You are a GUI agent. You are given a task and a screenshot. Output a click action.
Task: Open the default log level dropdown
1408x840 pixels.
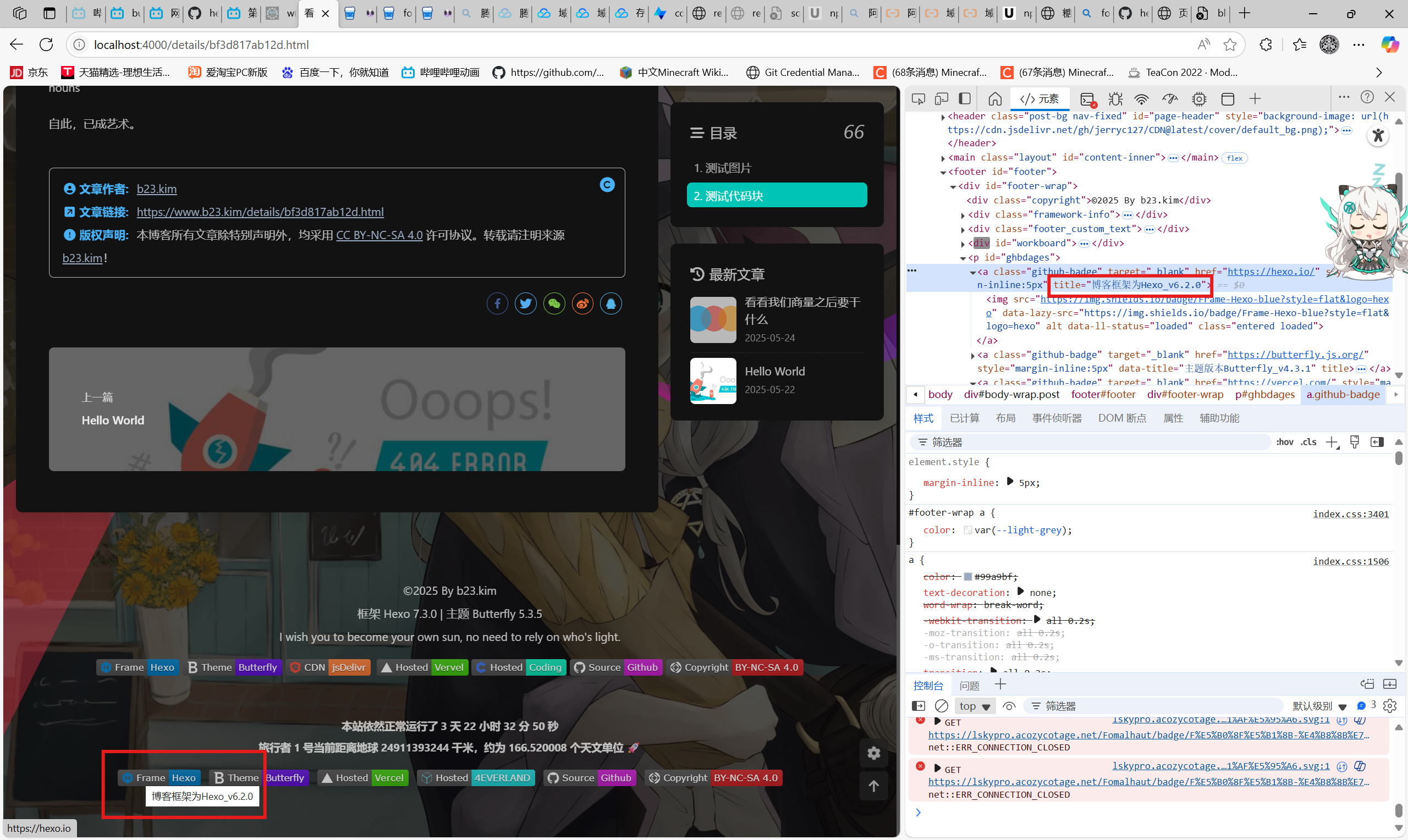1318,706
